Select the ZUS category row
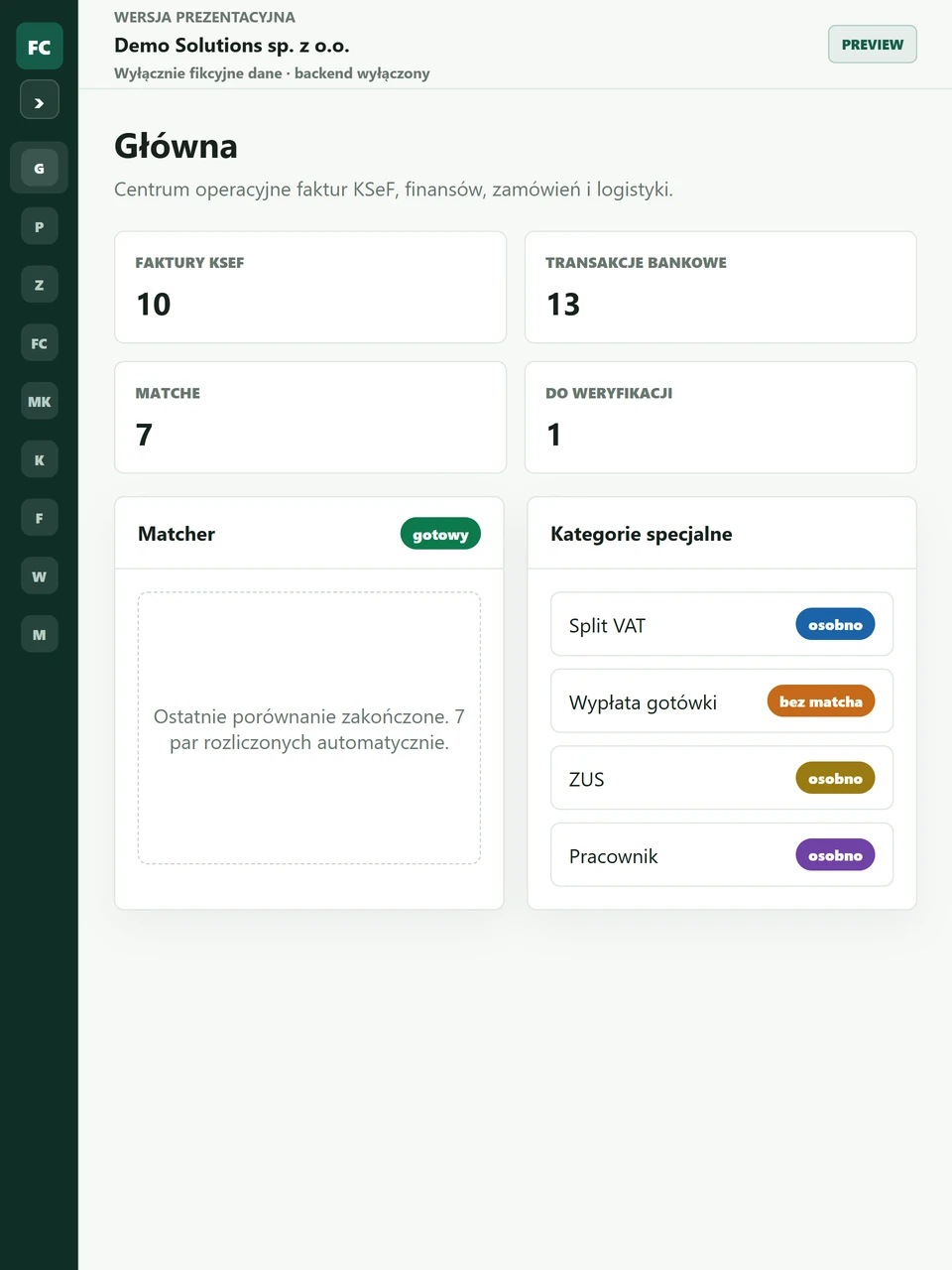 pos(722,778)
